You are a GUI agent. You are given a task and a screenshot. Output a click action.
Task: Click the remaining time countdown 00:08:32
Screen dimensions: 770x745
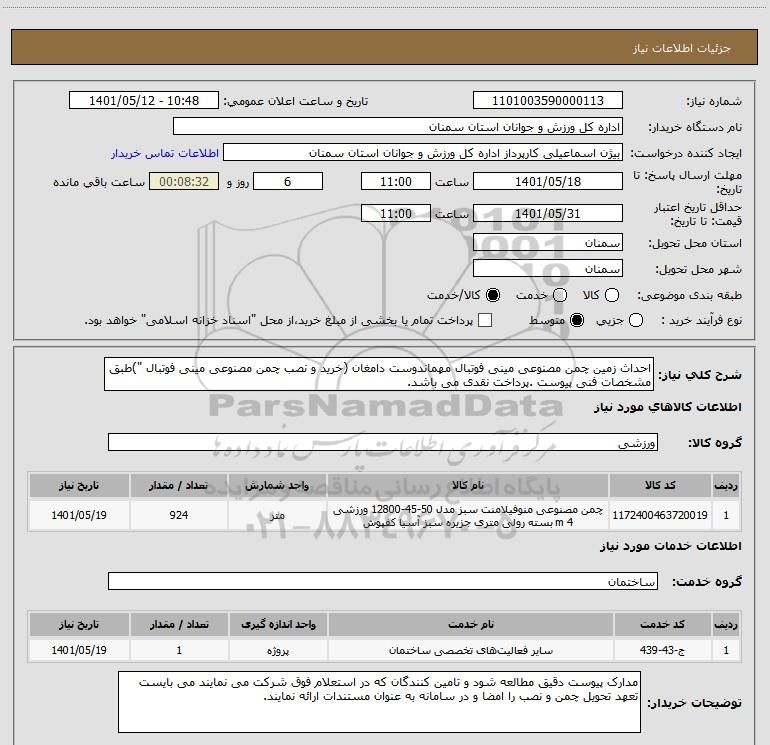[184, 181]
